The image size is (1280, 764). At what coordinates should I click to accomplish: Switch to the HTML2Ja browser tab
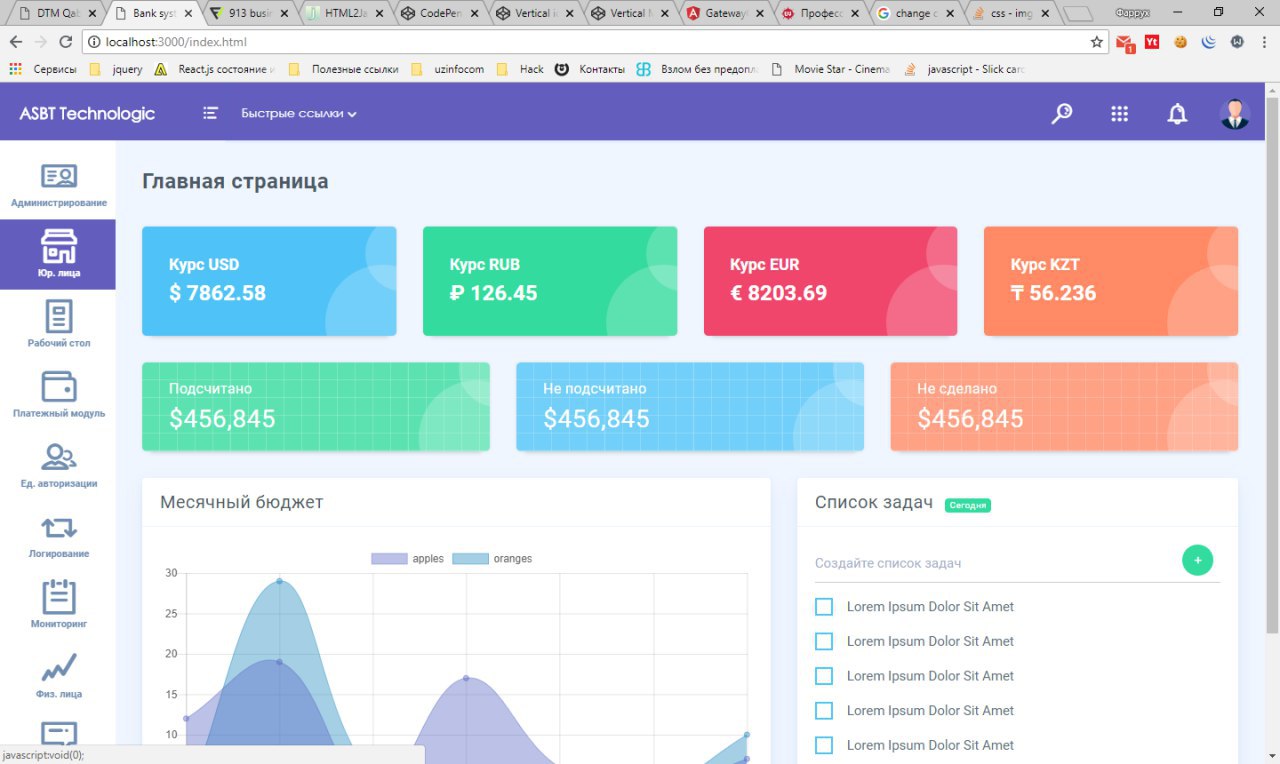point(345,14)
